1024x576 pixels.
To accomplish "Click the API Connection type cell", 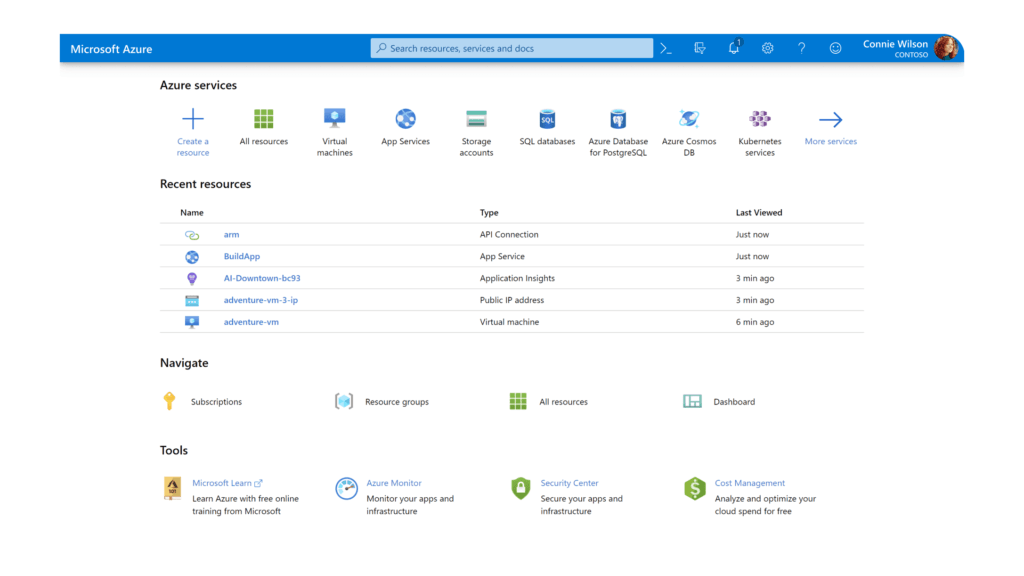I will pos(509,234).
